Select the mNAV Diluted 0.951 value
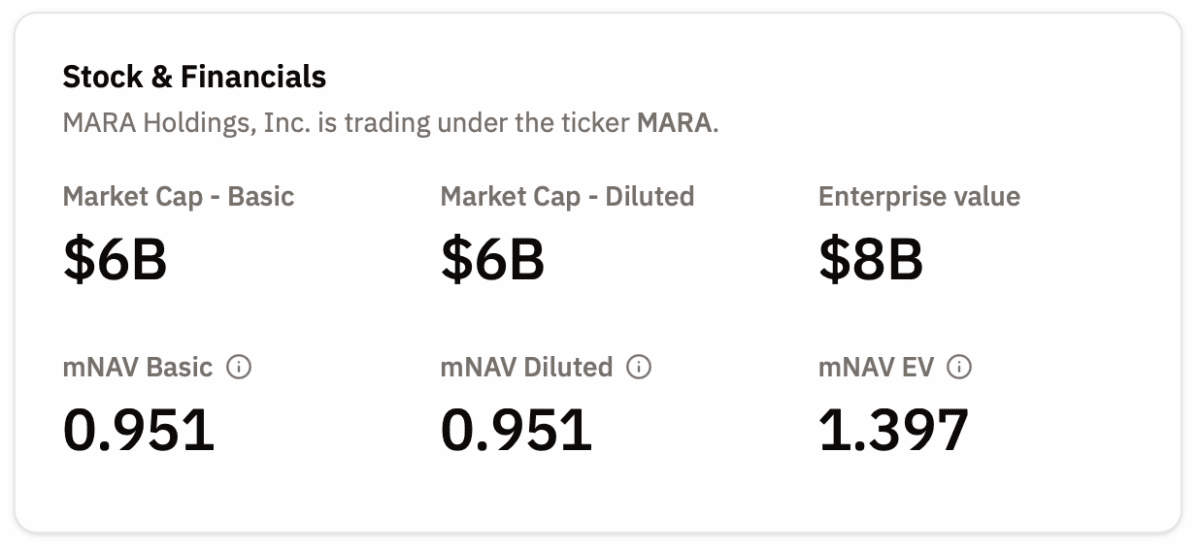This screenshot has height=551, width=1200. pos(516,430)
